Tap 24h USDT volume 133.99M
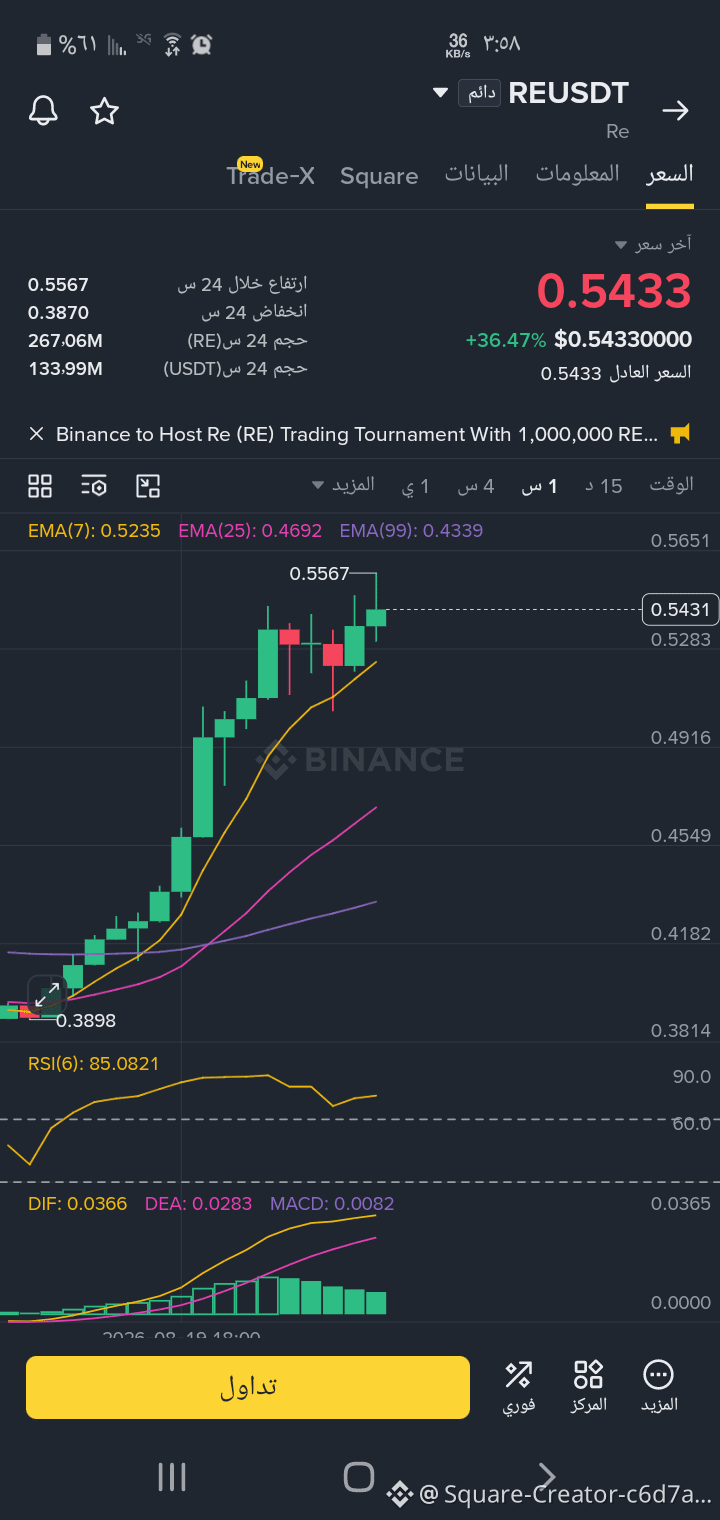The image size is (720, 1520). 65,369
